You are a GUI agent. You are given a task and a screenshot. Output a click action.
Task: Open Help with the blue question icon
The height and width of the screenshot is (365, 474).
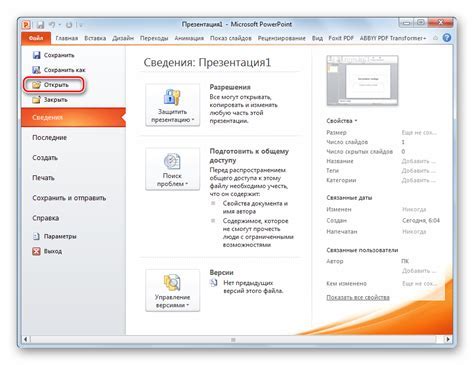pyautogui.click(x=447, y=38)
